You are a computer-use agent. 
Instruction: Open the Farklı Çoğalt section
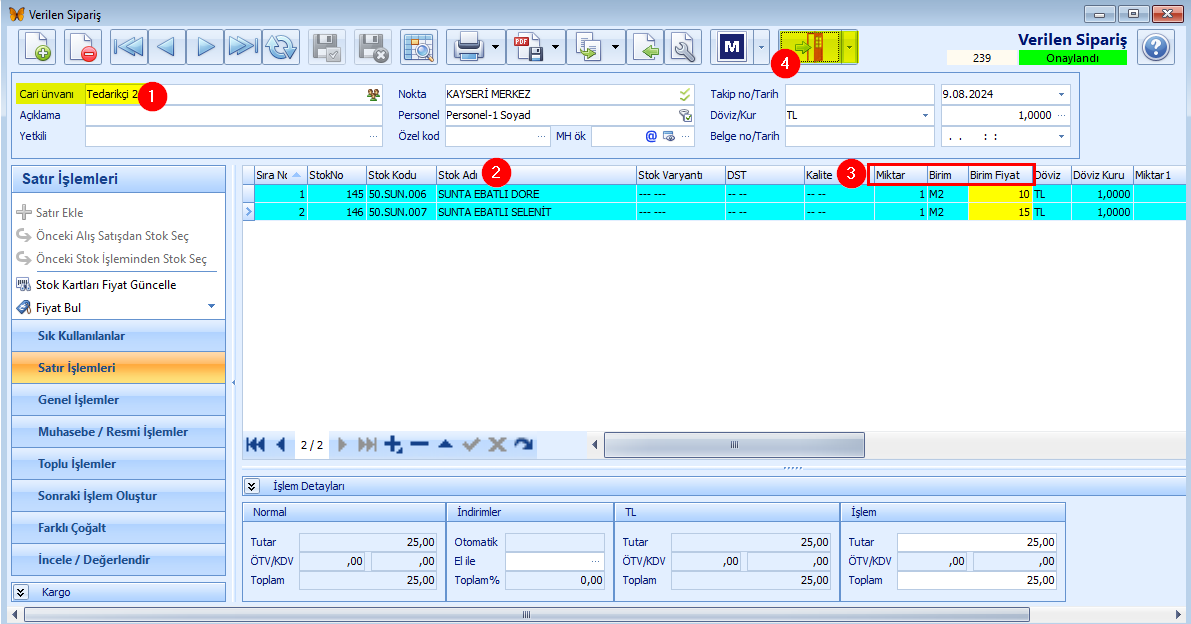click(x=119, y=528)
